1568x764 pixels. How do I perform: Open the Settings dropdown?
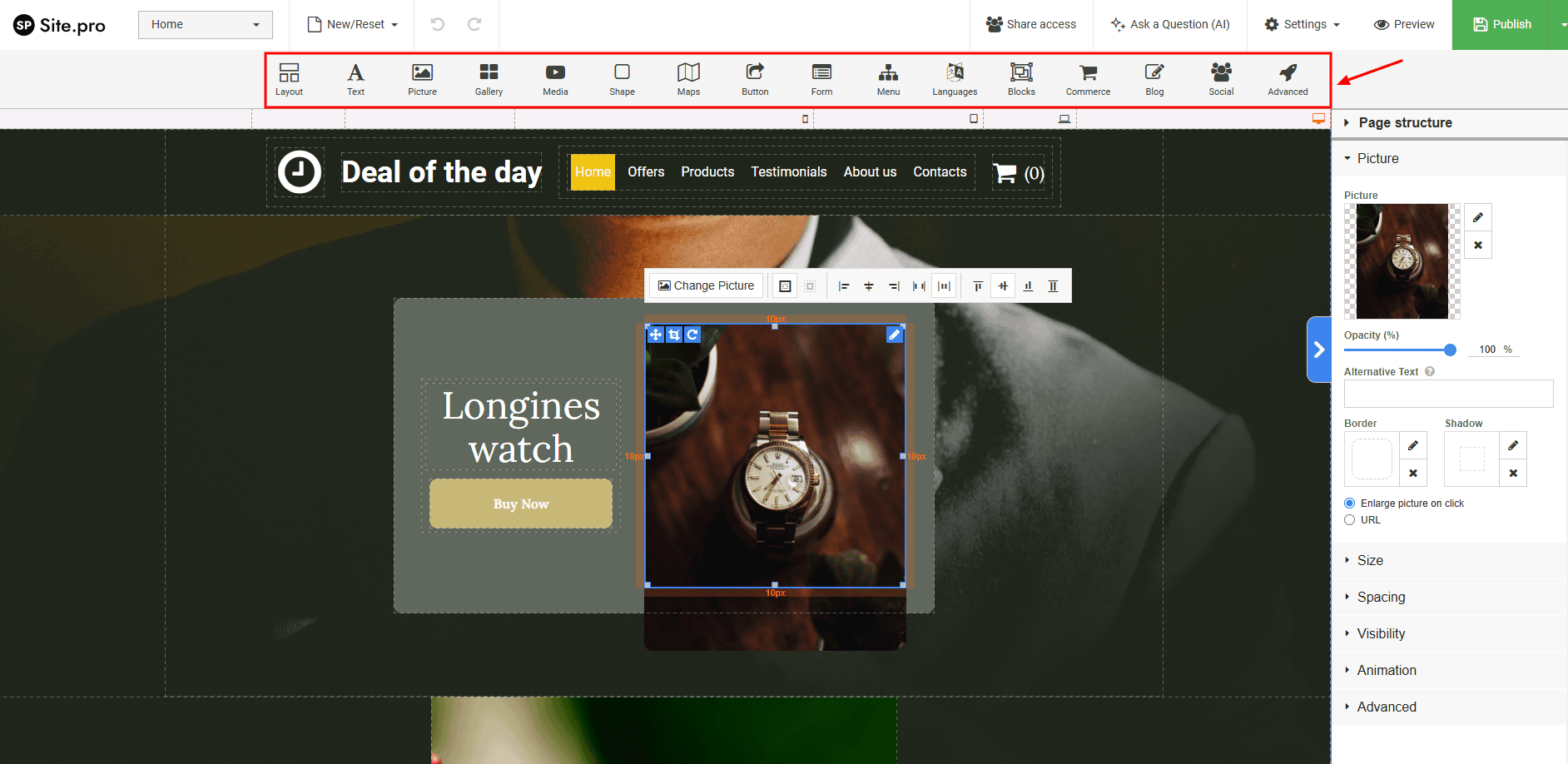(x=1303, y=24)
